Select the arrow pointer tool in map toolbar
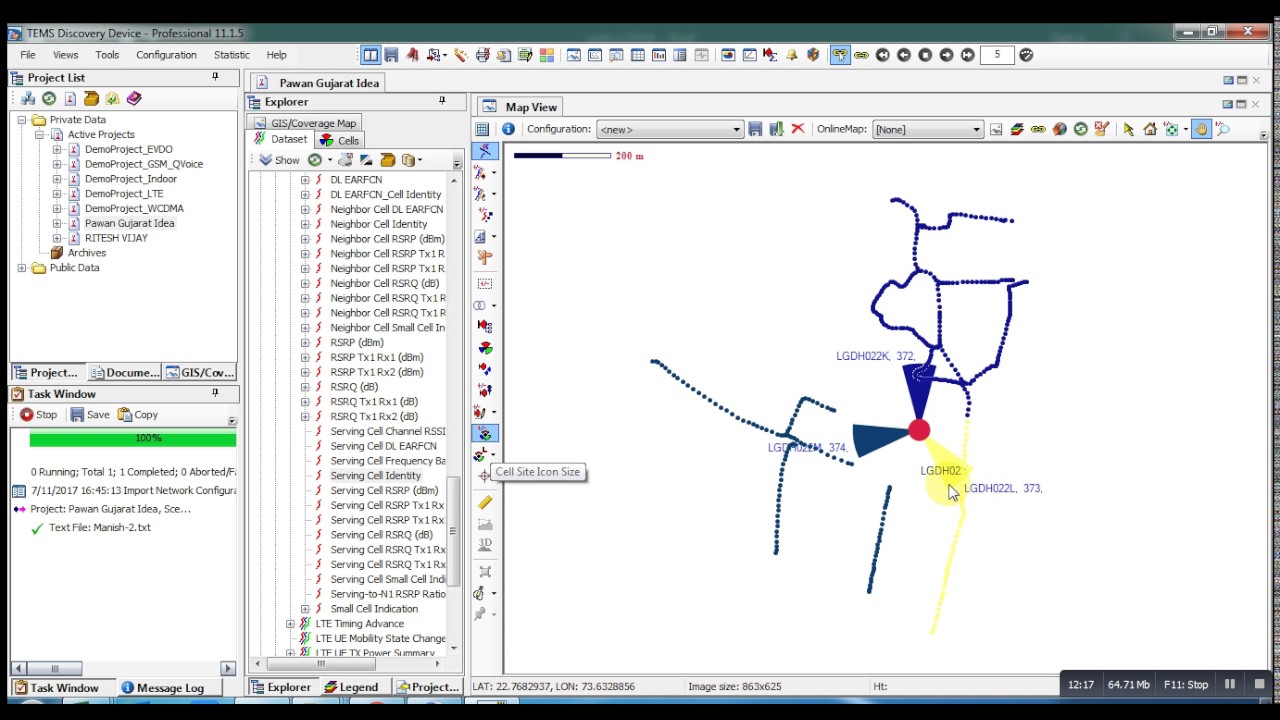 coord(1128,129)
